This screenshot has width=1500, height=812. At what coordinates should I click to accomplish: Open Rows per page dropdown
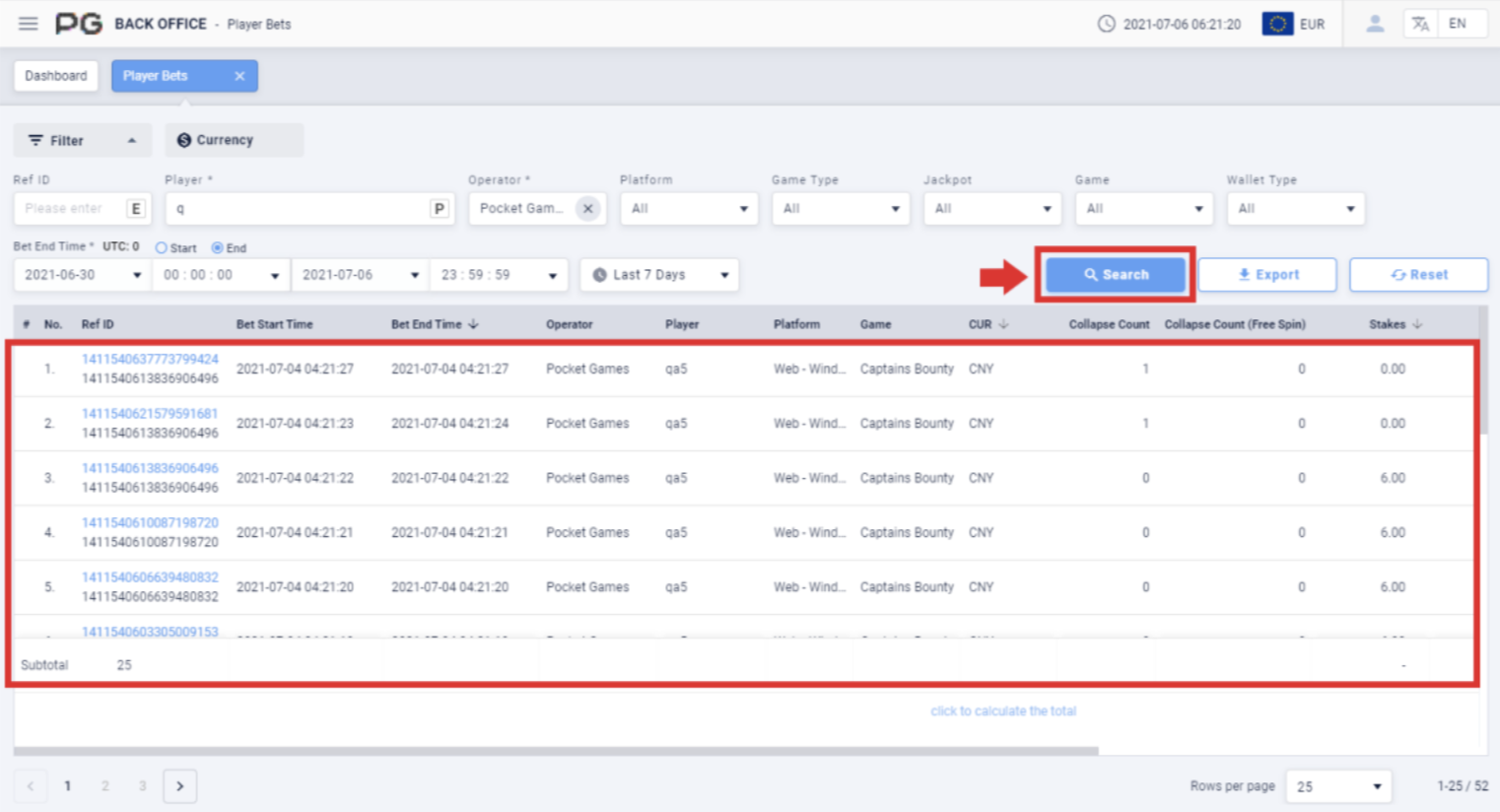(x=1338, y=786)
